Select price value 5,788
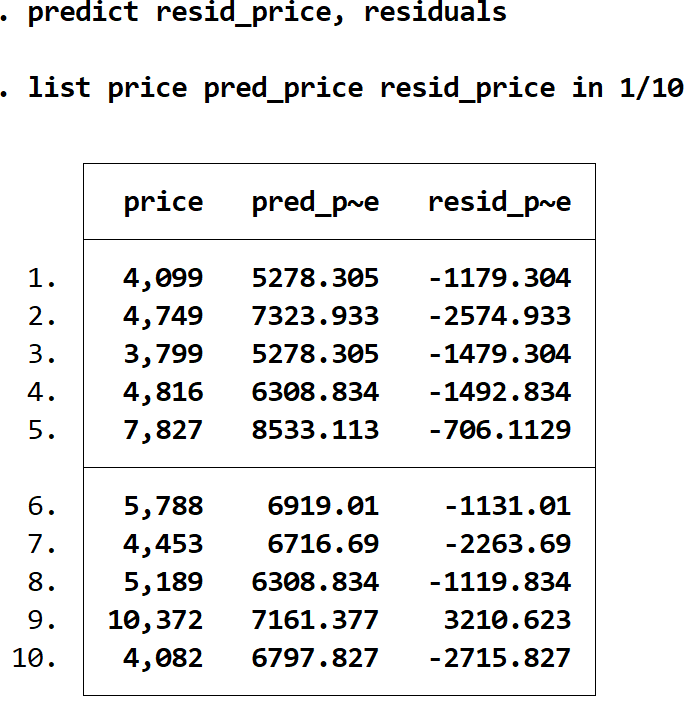This screenshot has height=707, width=690. point(163,506)
